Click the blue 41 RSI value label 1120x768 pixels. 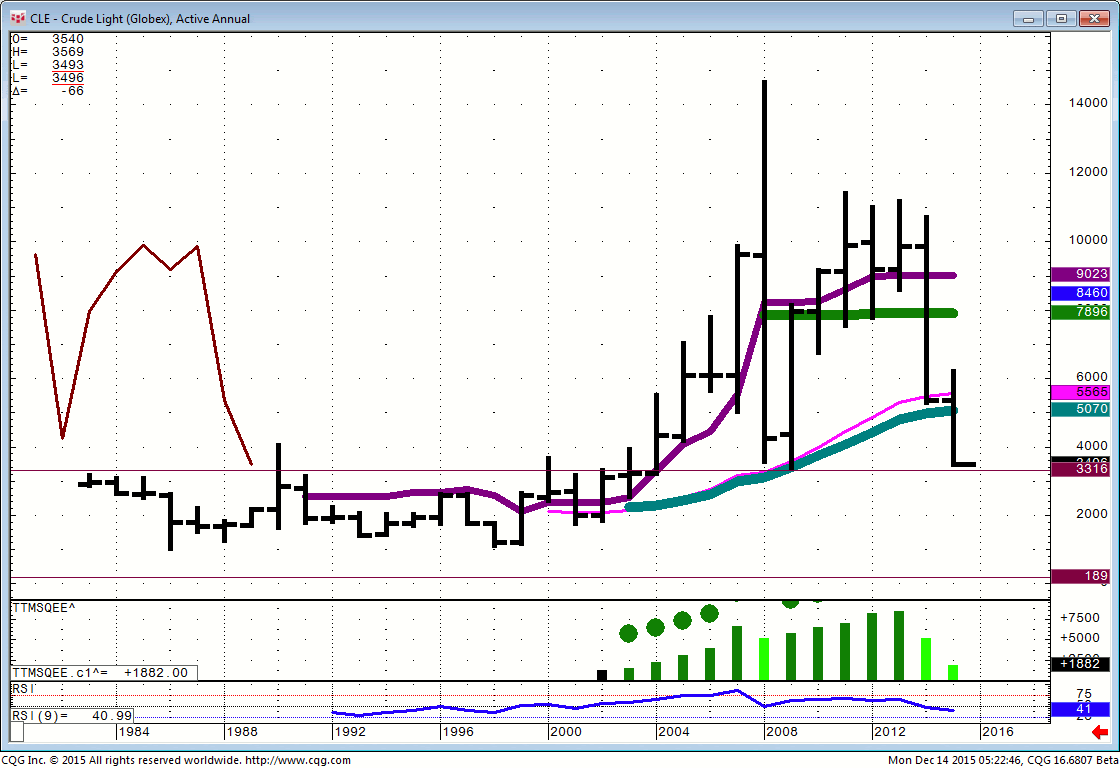1080,709
